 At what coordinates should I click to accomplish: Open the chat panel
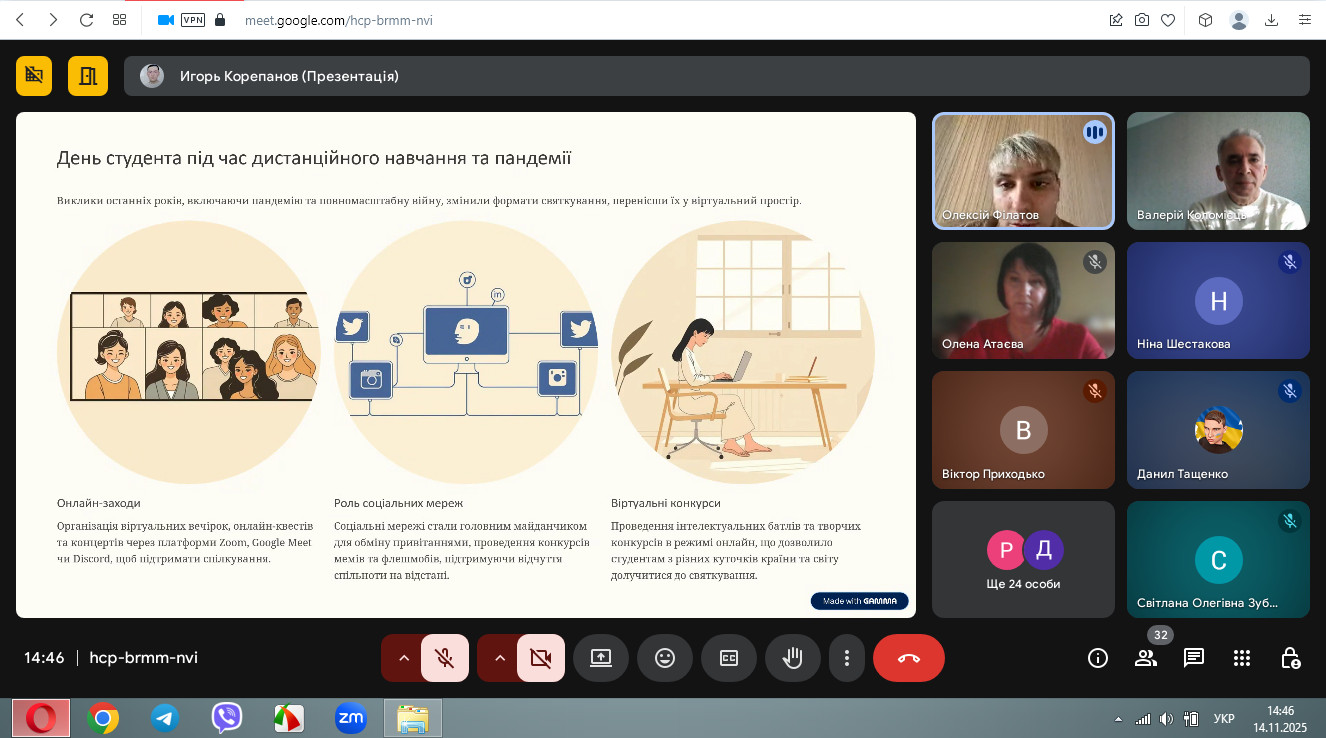pos(1193,658)
